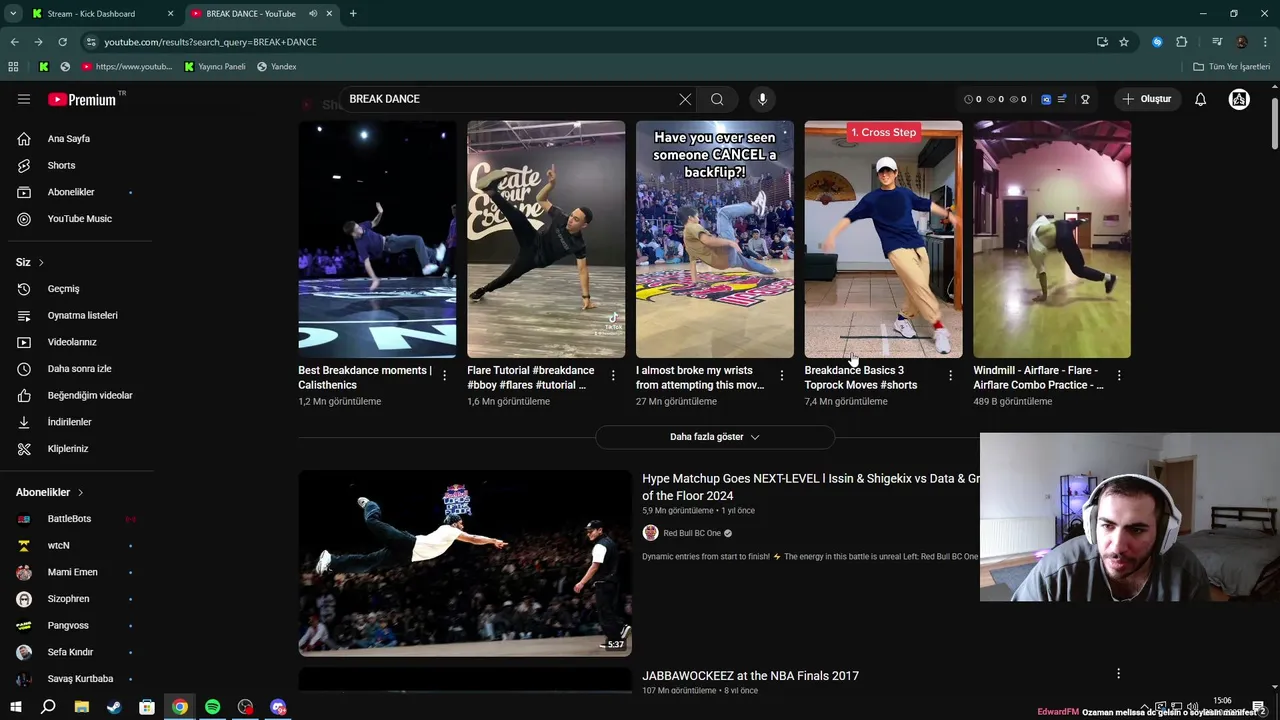
Task: Open BattleBots channel subscription
Action: (x=69, y=519)
